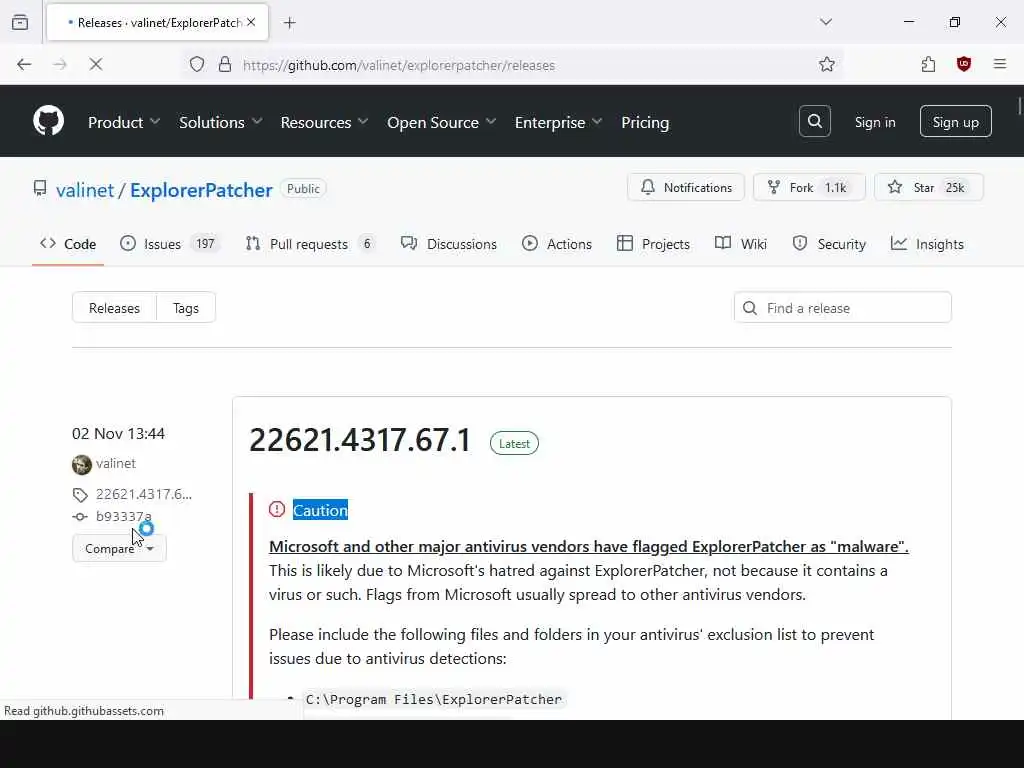Expand the Open Source menu
The width and height of the screenshot is (1024, 768).
pyautogui.click(x=441, y=122)
